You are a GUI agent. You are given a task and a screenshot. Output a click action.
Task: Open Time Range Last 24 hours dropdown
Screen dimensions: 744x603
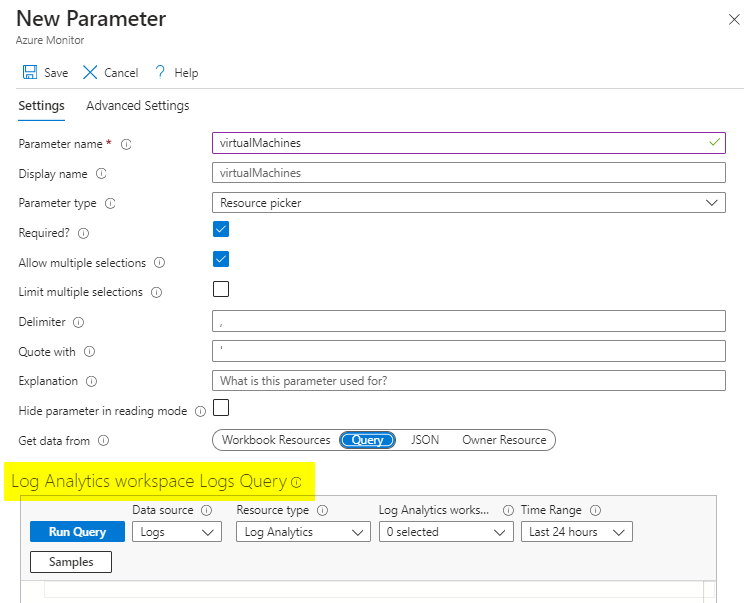click(x=577, y=532)
